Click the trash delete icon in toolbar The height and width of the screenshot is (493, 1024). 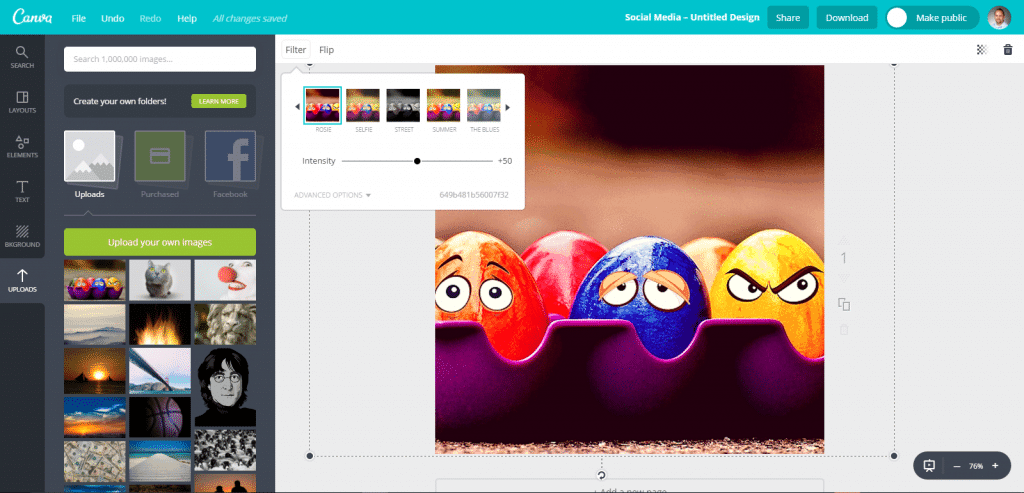(1007, 50)
